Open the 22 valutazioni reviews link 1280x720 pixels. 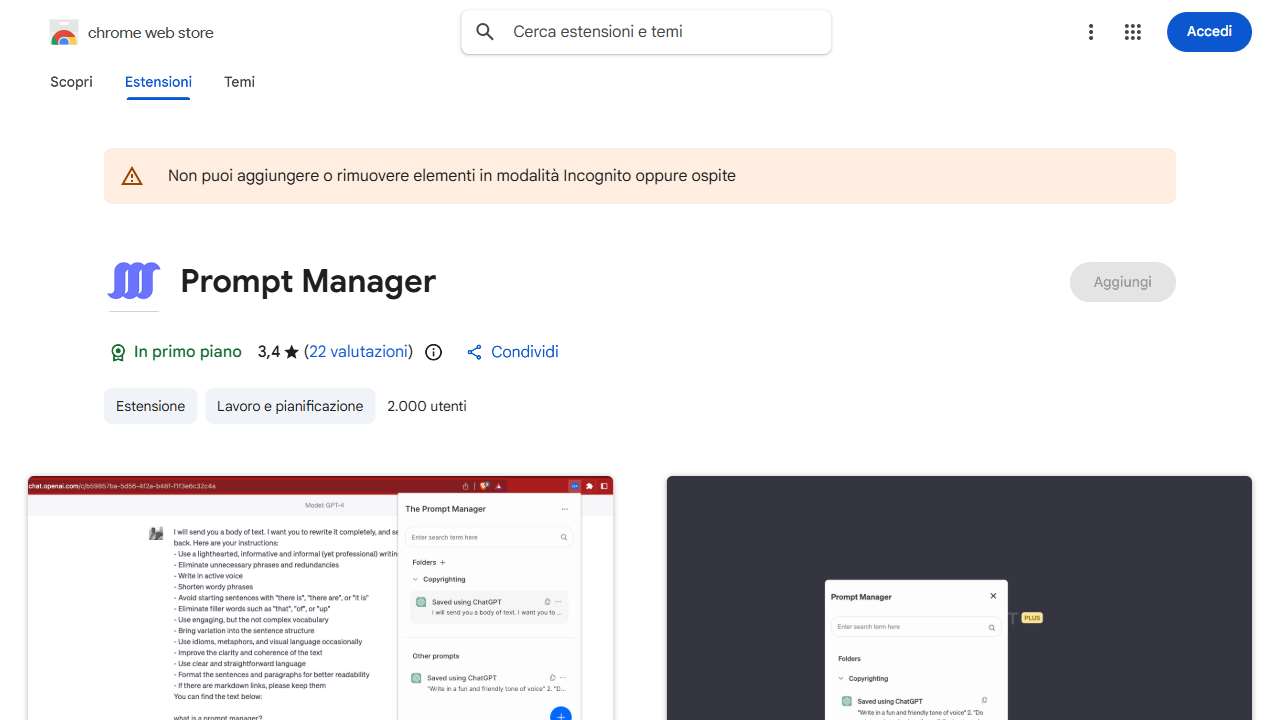tap(358, 352)
